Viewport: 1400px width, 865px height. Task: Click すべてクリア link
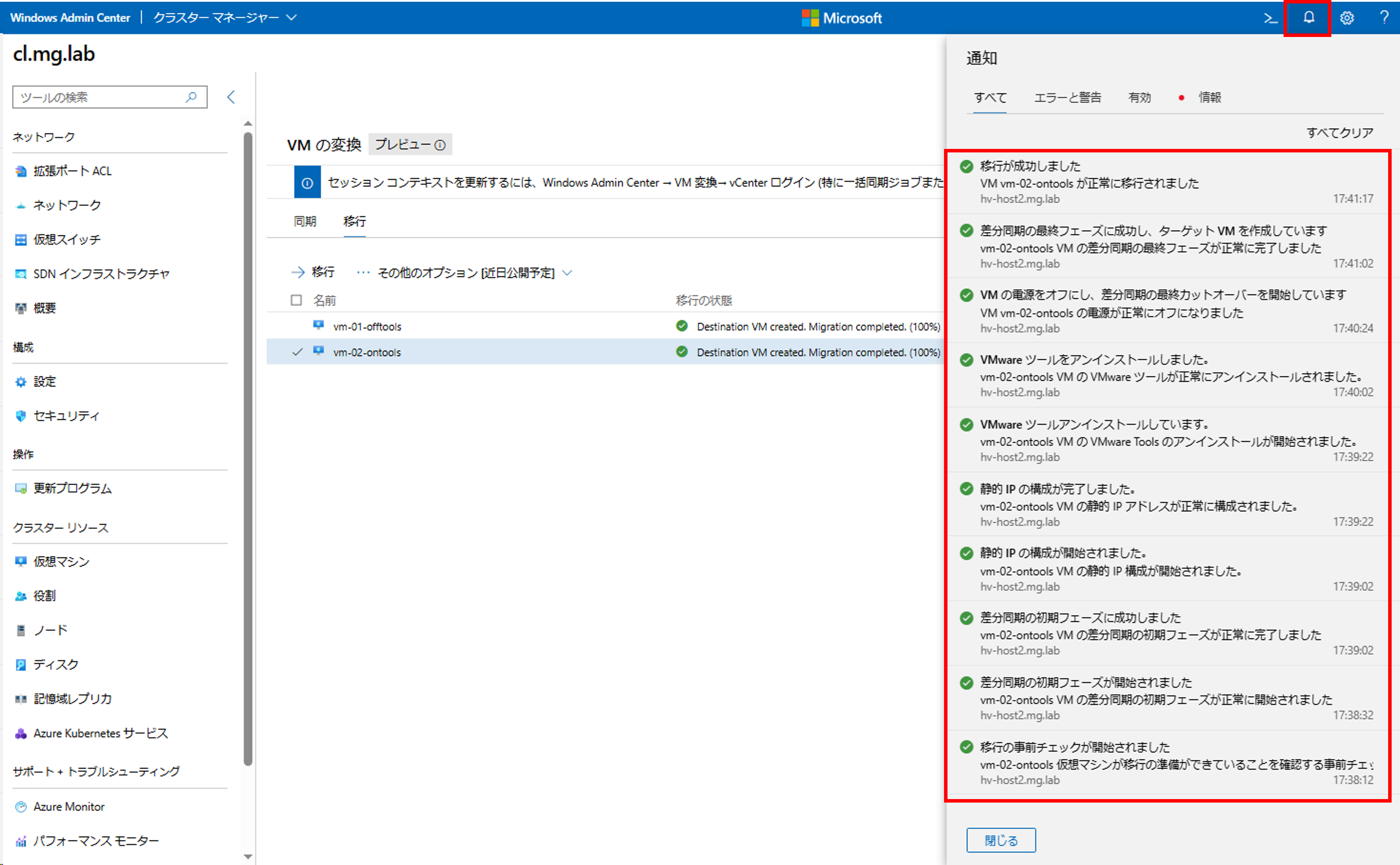click(x=1339, y=133)
